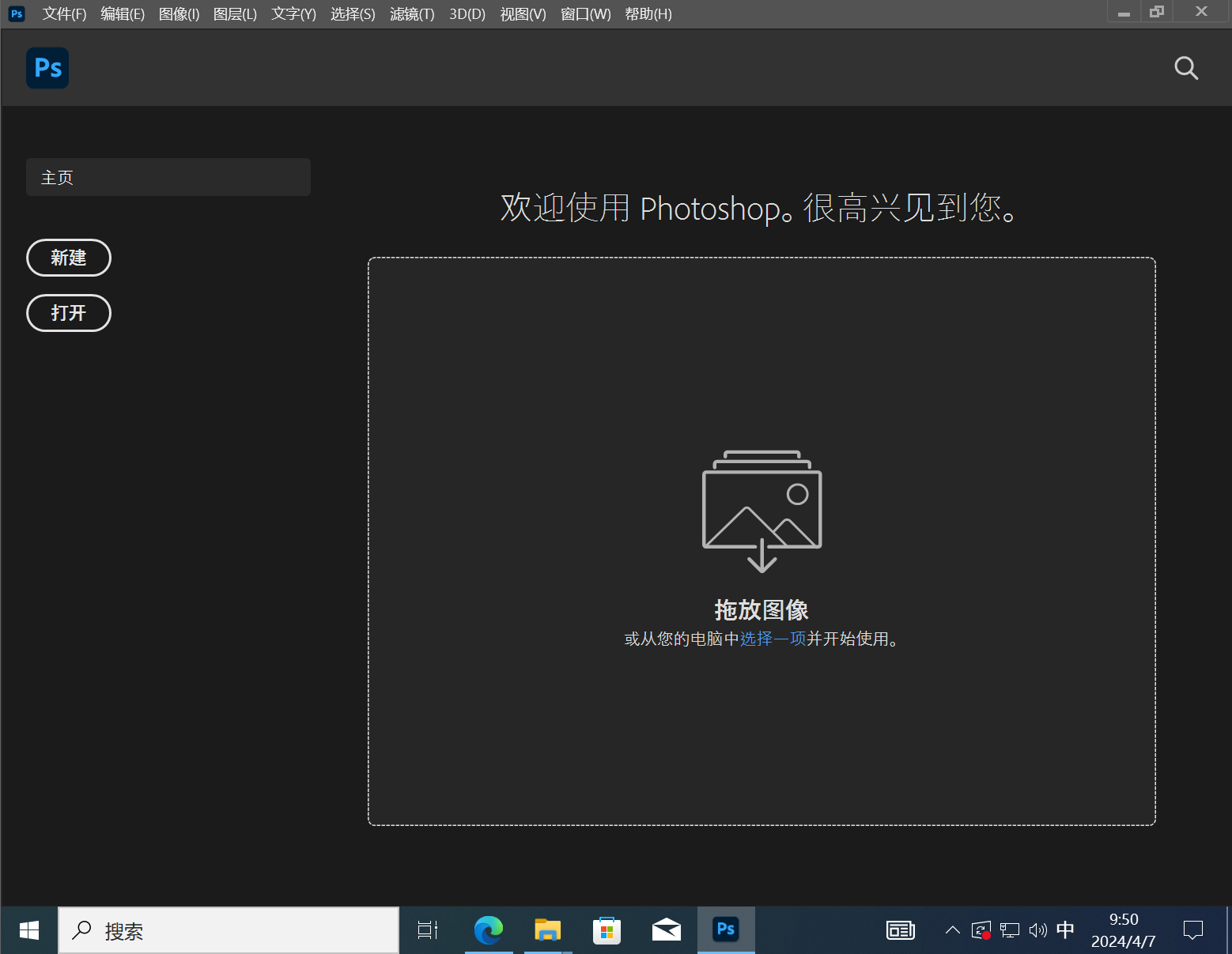Screen dimensions: 1232x954
Task: Open the Windows Start menu
Action: point(29,930)
